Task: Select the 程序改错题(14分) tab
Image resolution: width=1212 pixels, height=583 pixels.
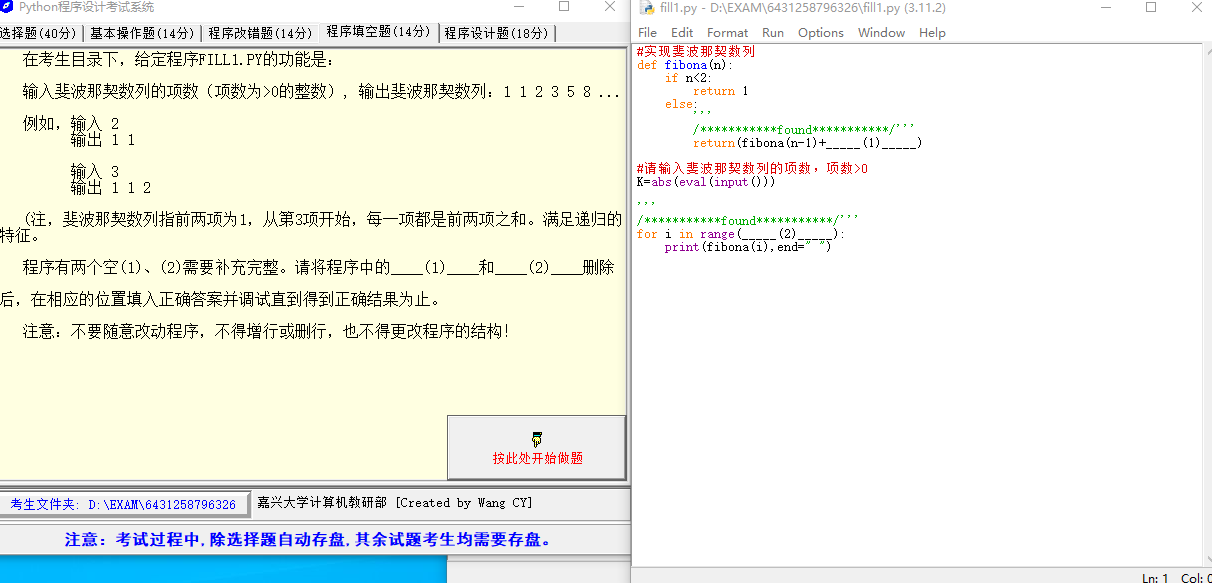Action: tap(260, 33)
